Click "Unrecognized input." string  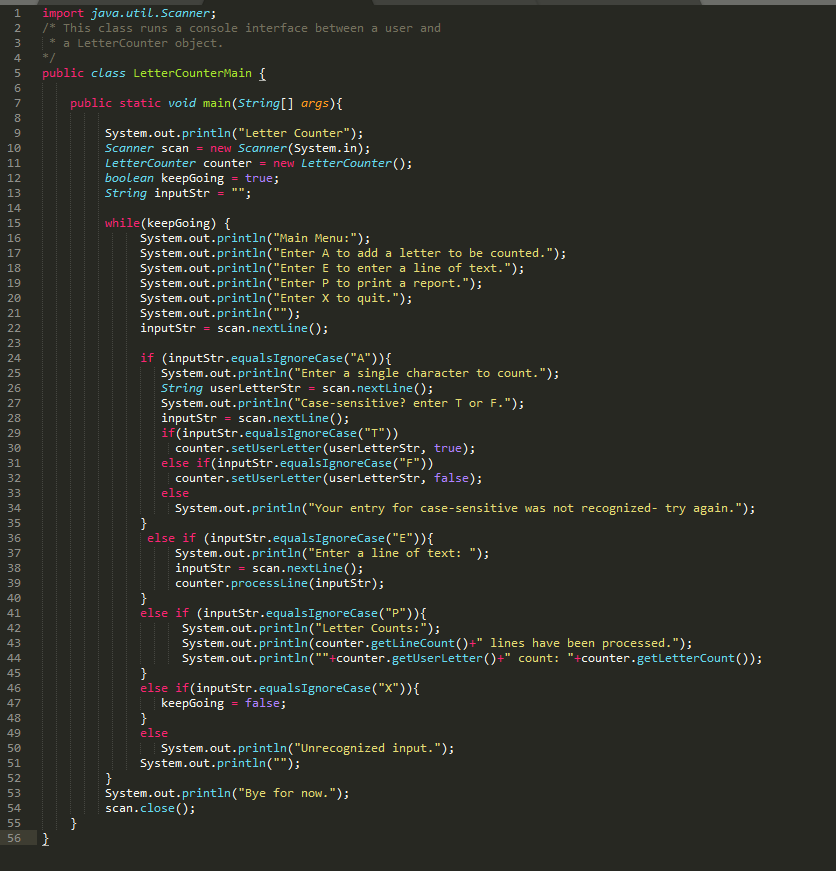367,748
